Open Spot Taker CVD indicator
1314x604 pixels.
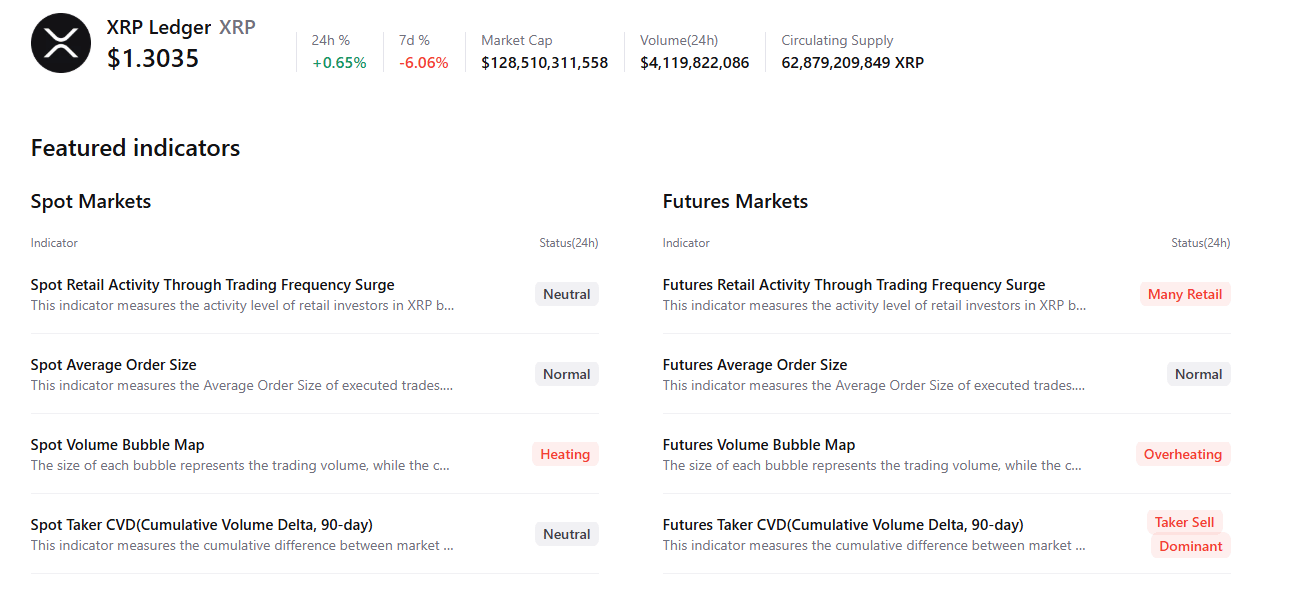[202, 525]
